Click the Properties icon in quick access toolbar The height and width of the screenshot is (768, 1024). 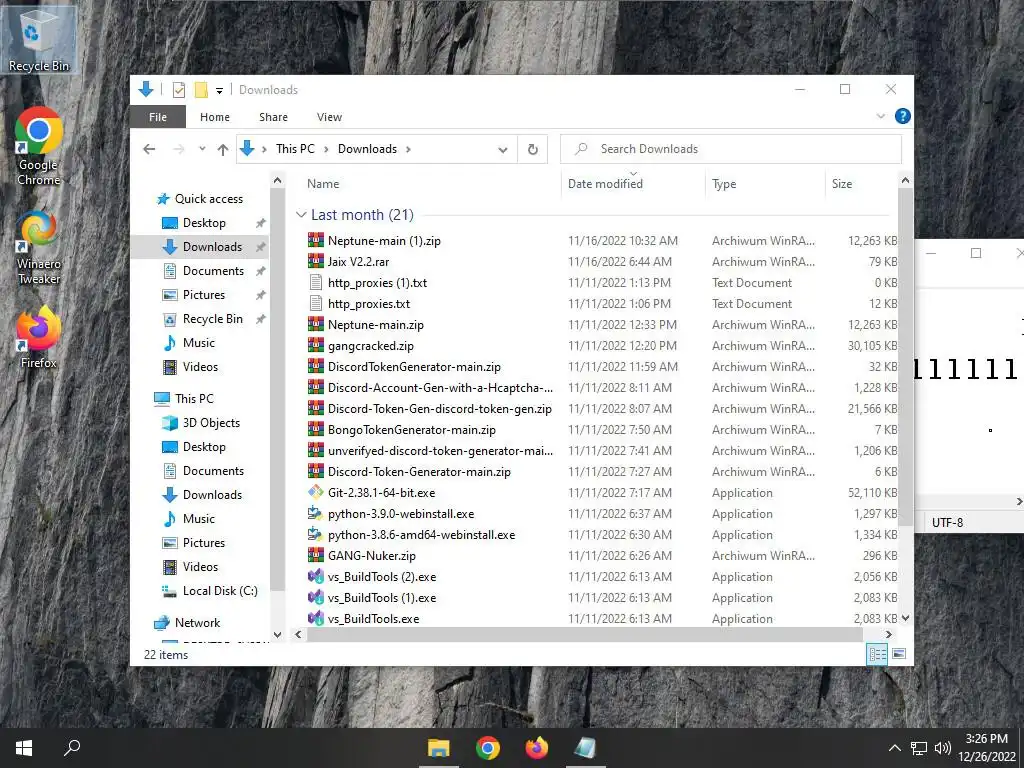pyautogui.click(x=178, y=90)
